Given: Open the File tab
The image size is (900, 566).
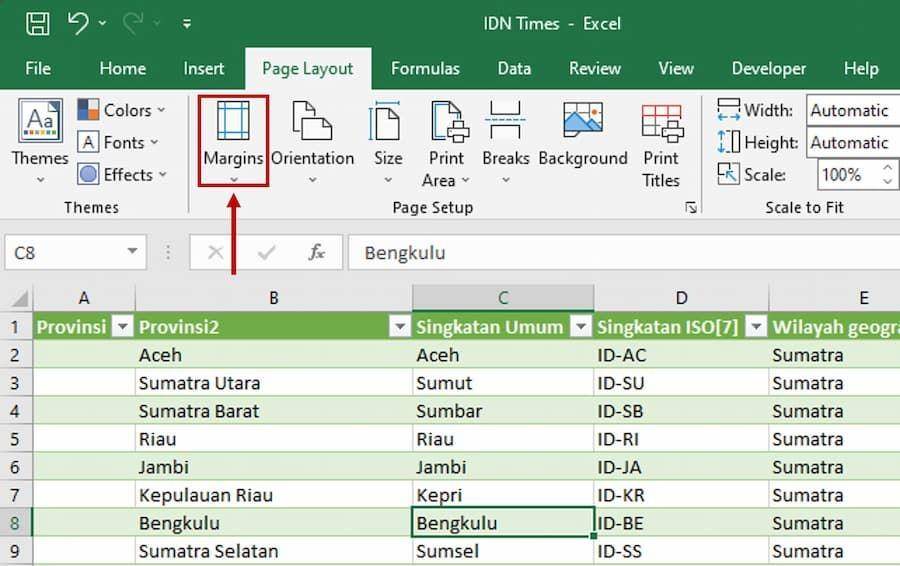Looking at the screenshot, I should pyautogui.click(x=38, y=68).
